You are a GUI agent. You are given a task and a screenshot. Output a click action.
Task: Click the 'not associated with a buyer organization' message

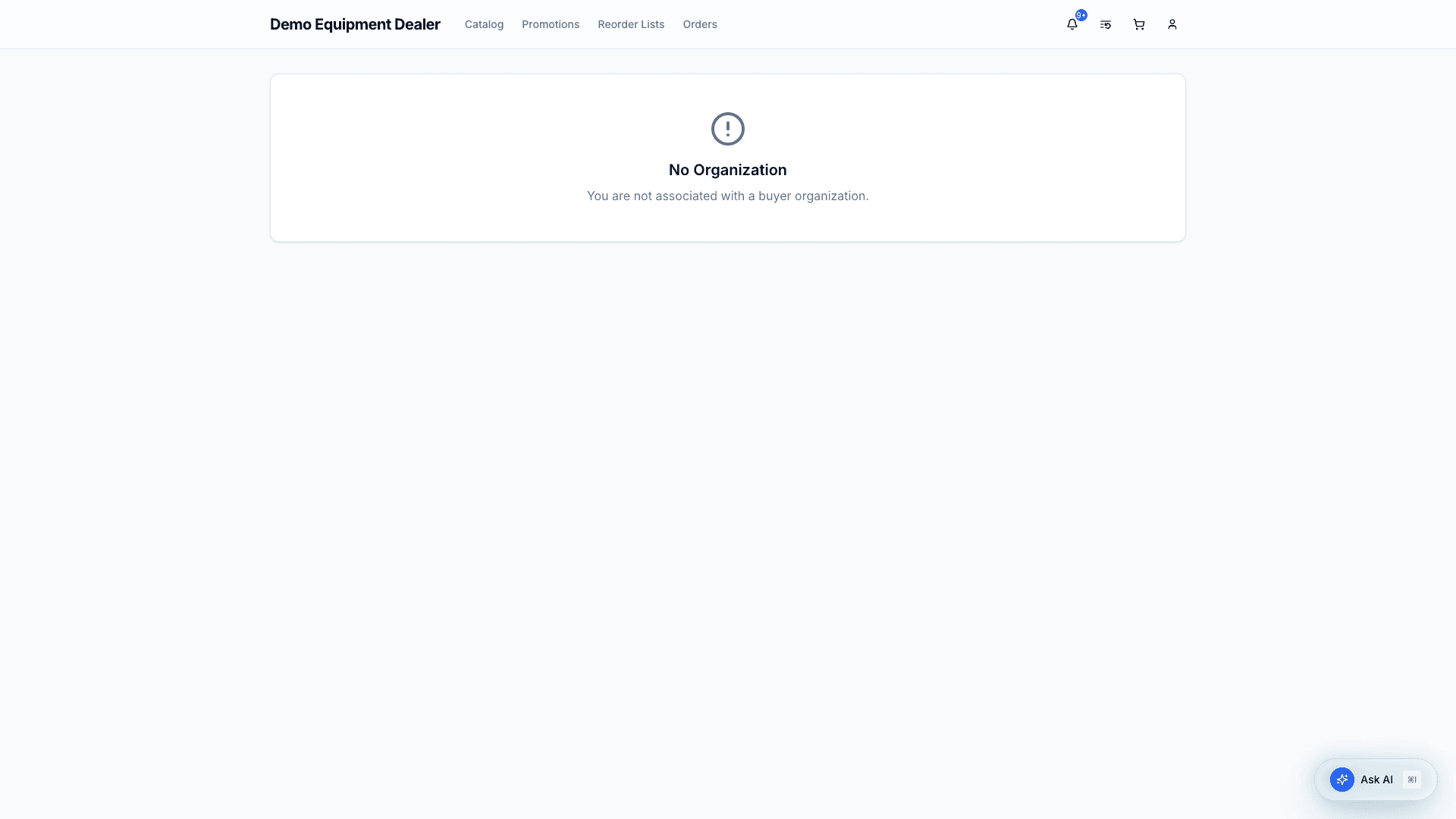point(728,196)
